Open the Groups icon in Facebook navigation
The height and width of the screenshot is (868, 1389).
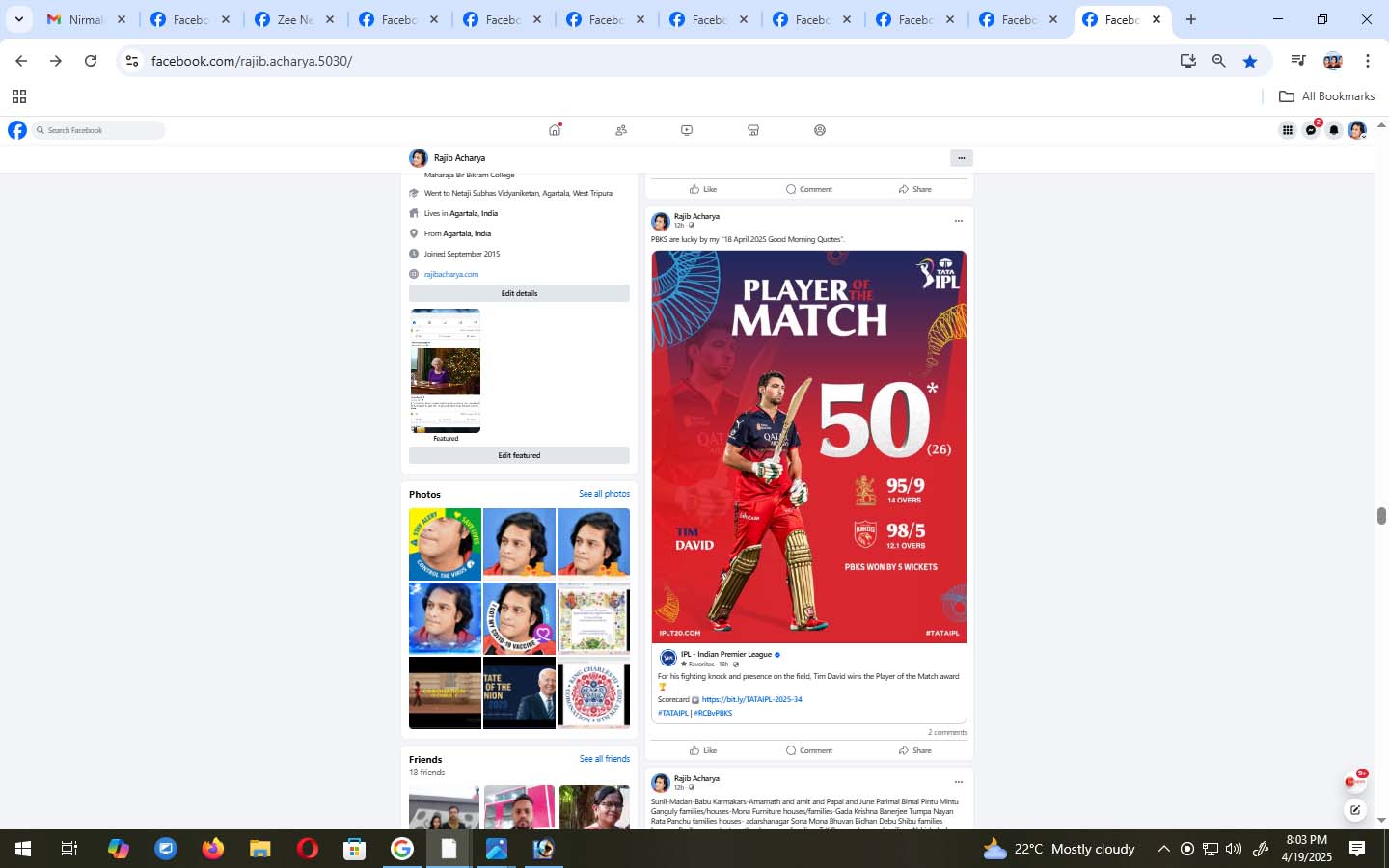tap(820, 130)
